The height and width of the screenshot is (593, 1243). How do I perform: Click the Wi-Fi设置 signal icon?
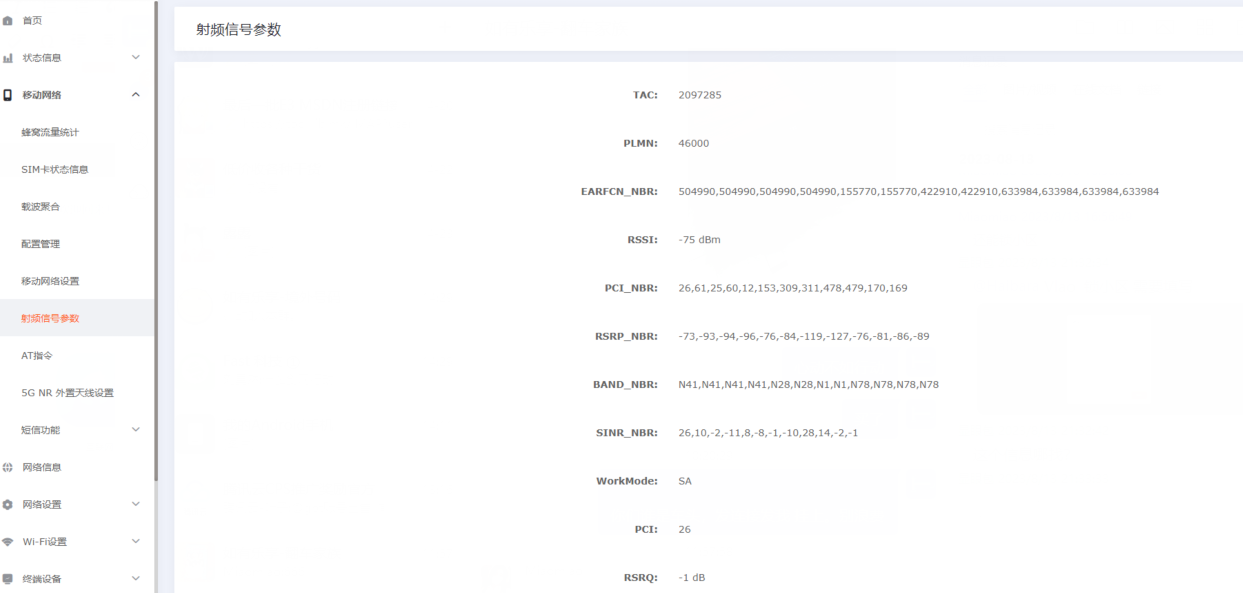8,542
